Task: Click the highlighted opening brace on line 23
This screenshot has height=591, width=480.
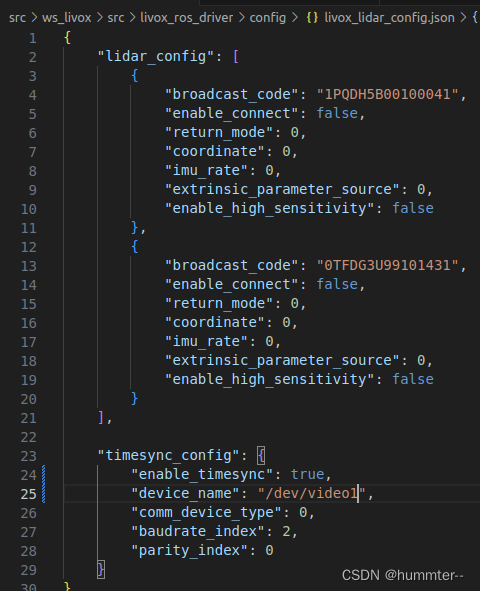Action: (261, 455)
